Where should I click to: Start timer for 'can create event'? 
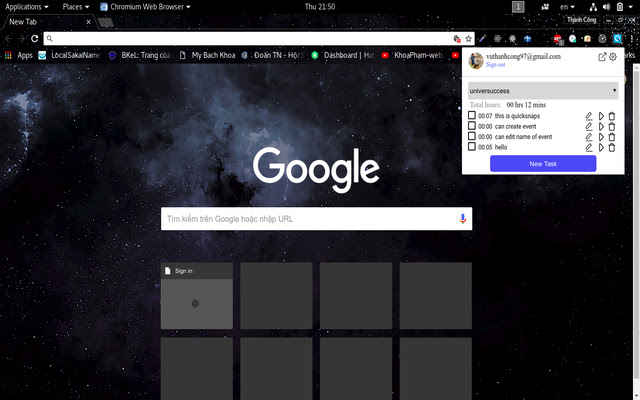click(601, 127)
